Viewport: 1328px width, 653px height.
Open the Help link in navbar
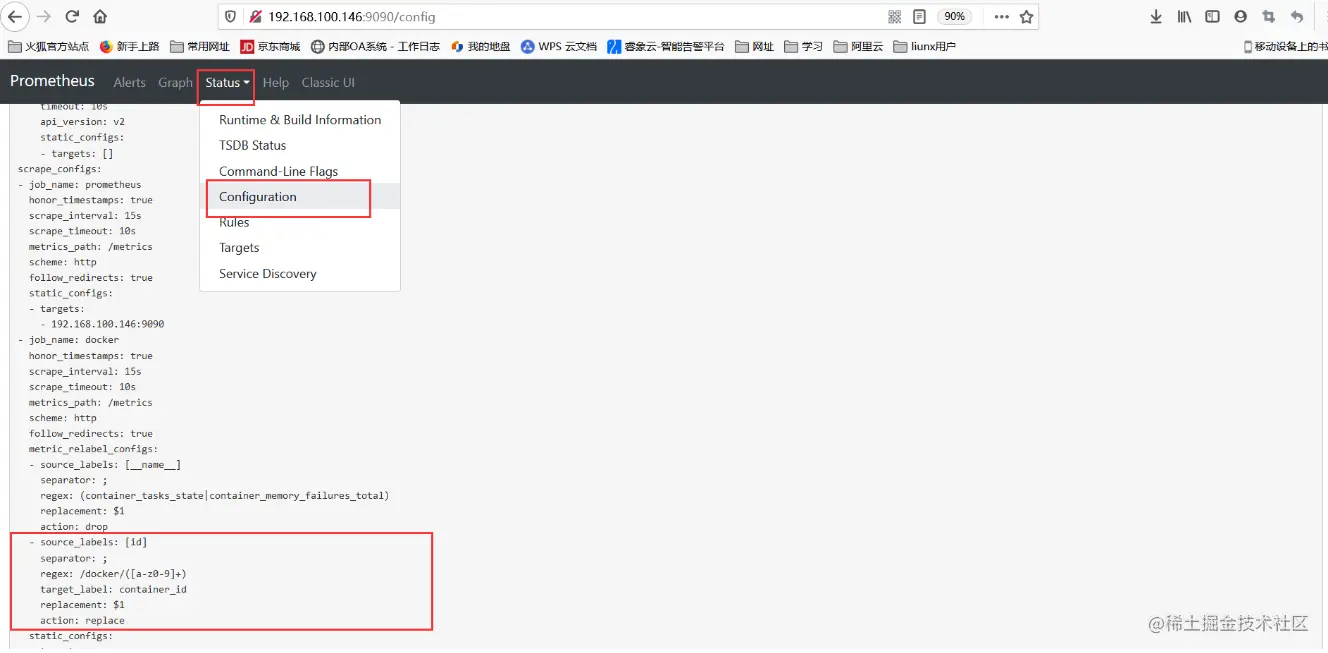point(276,83)
